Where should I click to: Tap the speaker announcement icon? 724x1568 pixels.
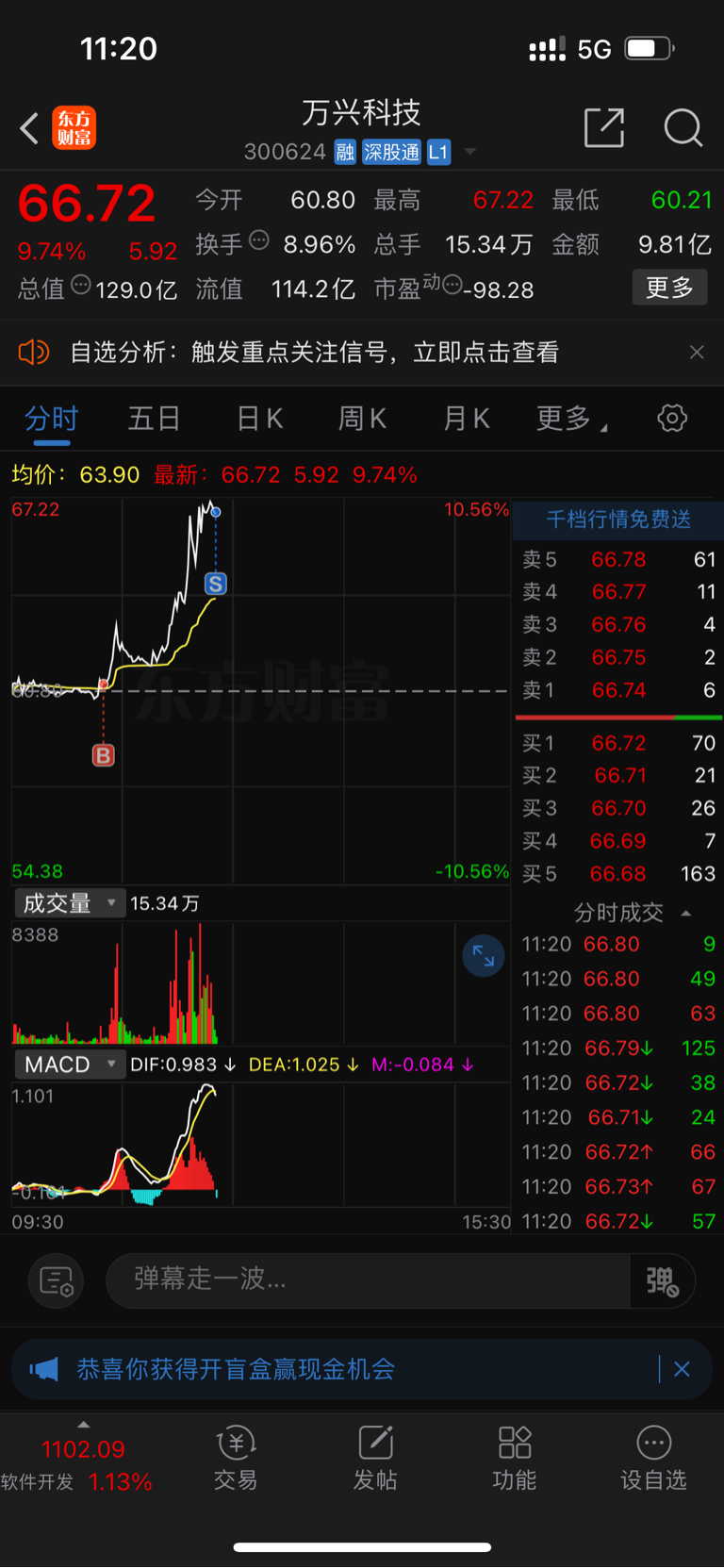click(33, 352)
